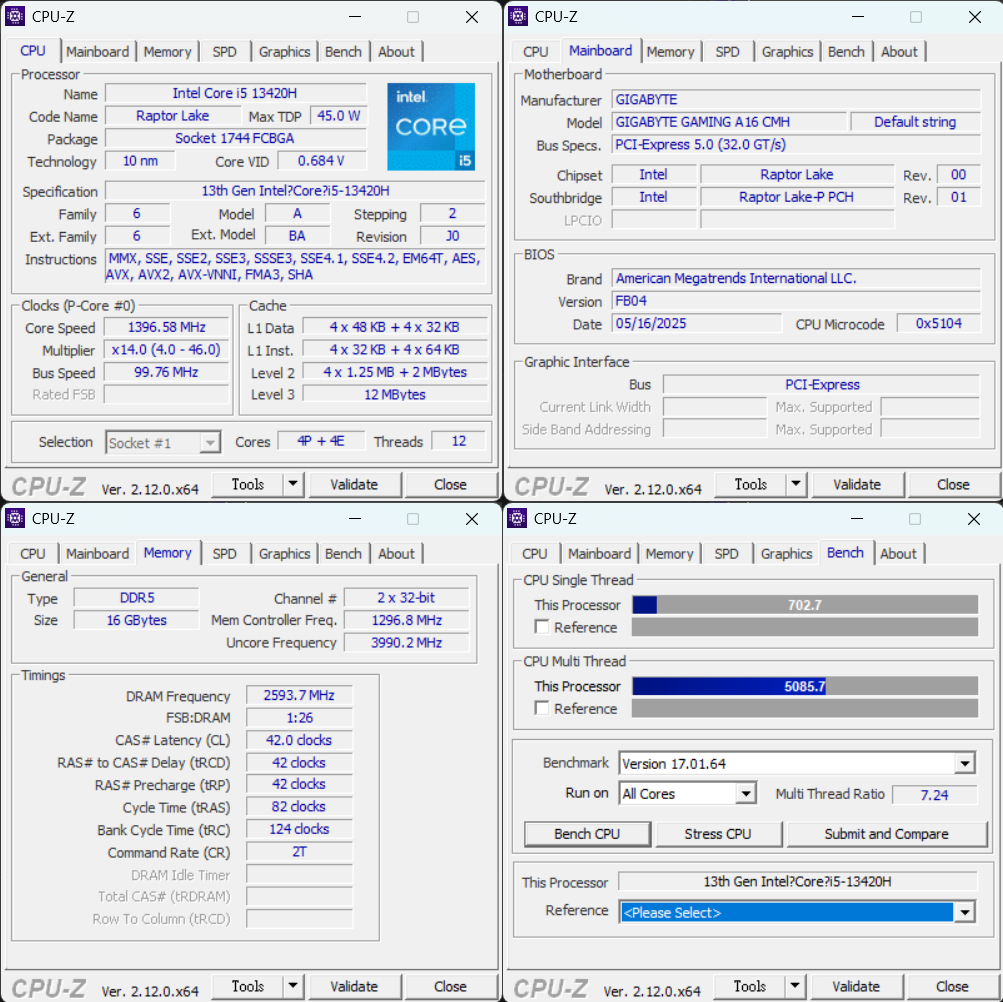The height and width of the screenshot is (1002, 1003).
Task: Click multi thread score bar 5085.7
Action: pyautogui.click(x=805, y=686)
